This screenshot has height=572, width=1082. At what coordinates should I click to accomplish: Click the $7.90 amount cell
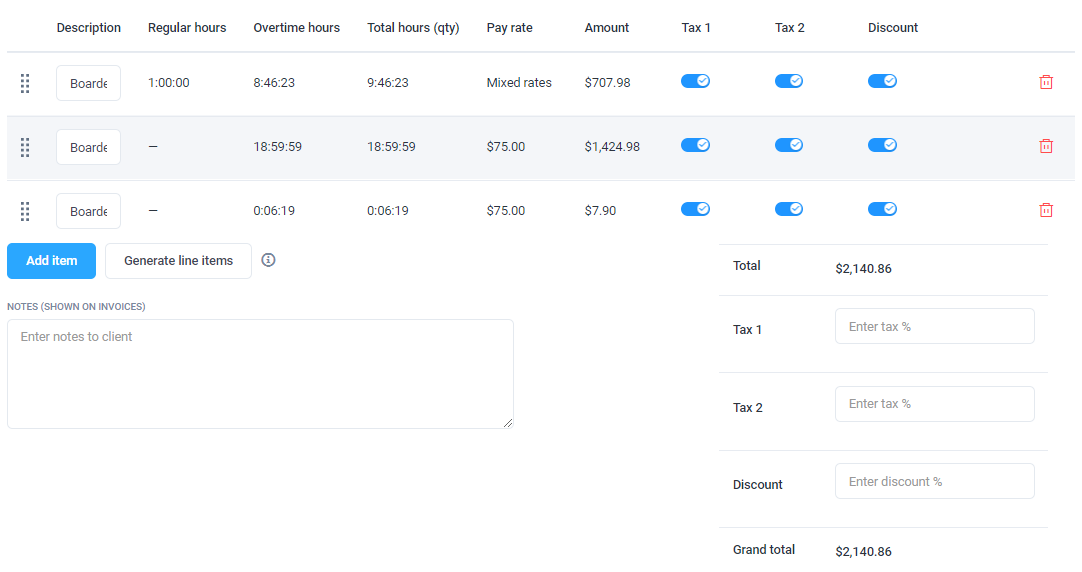[x=600, y=211]
